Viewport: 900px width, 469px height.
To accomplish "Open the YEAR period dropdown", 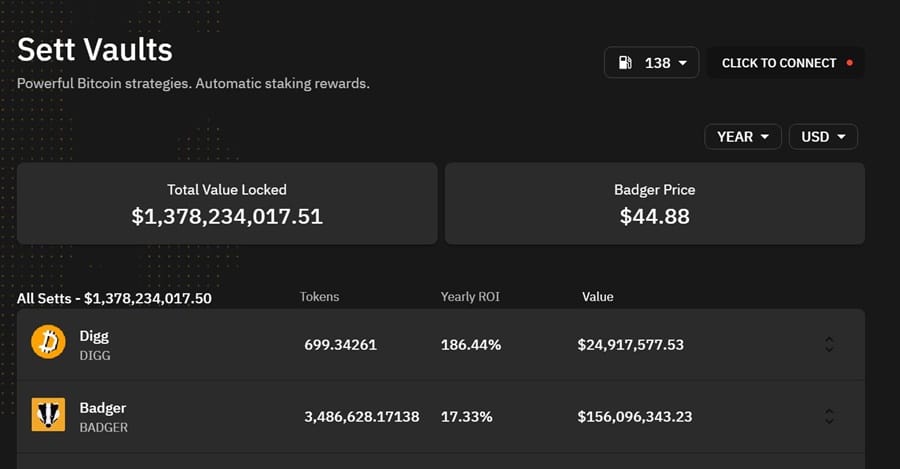I will pos(742,137).
